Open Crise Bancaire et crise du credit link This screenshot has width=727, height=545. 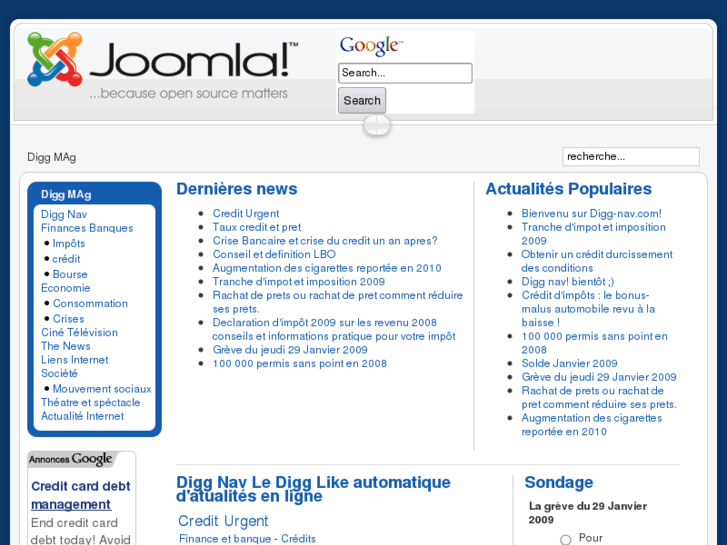tap(325, 241)
